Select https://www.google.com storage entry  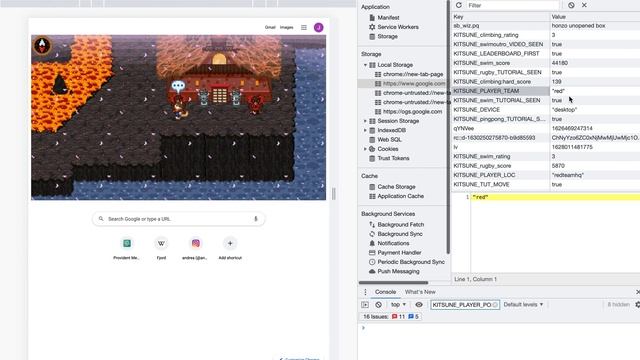[414, 83]
